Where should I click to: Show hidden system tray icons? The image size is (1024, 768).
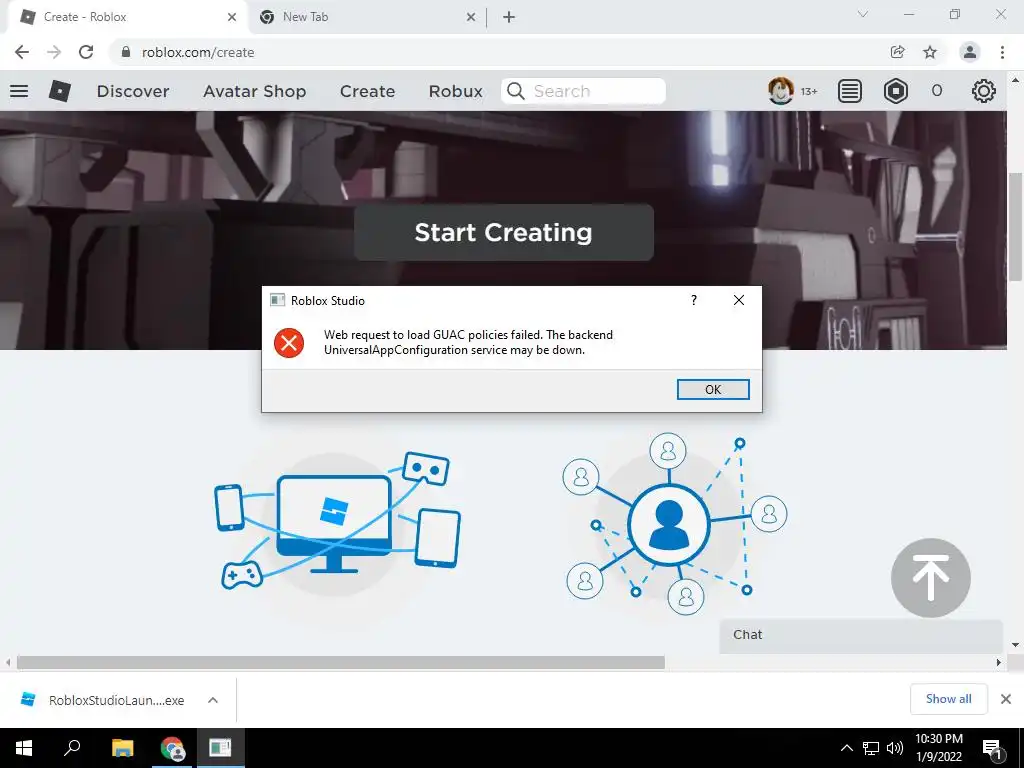point(846,748)
